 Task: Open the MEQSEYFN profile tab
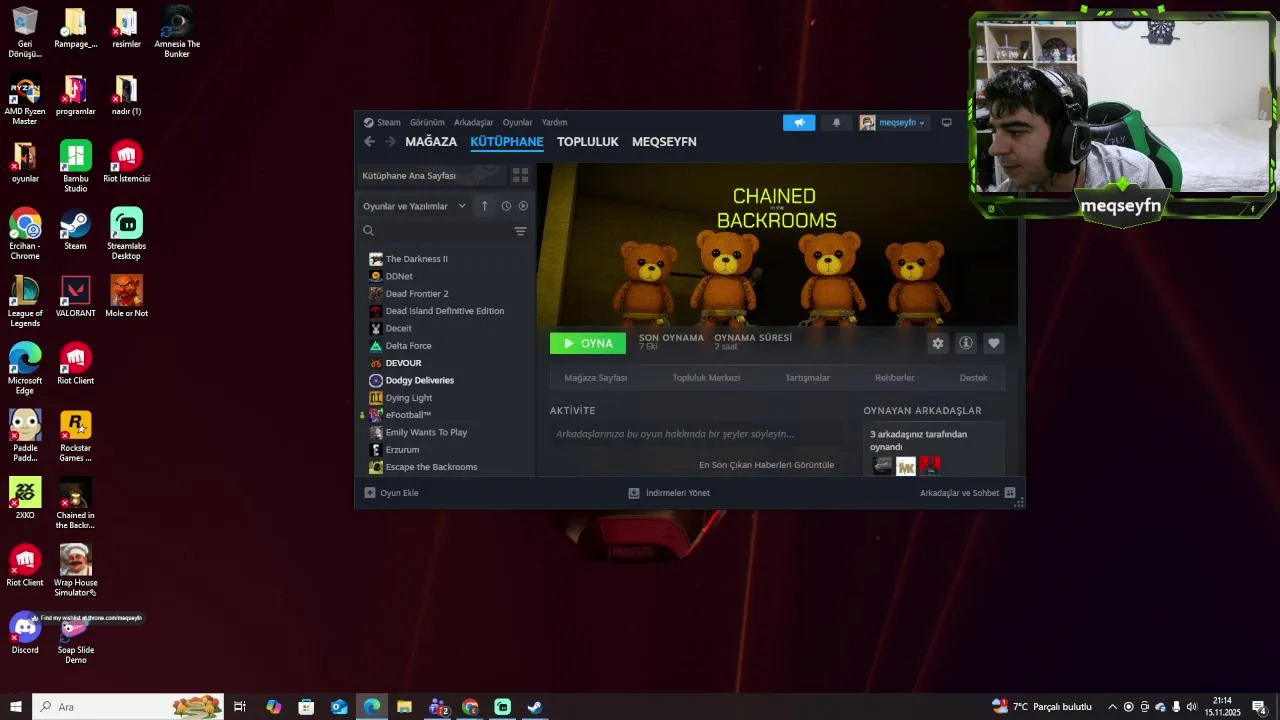point(664,142)
